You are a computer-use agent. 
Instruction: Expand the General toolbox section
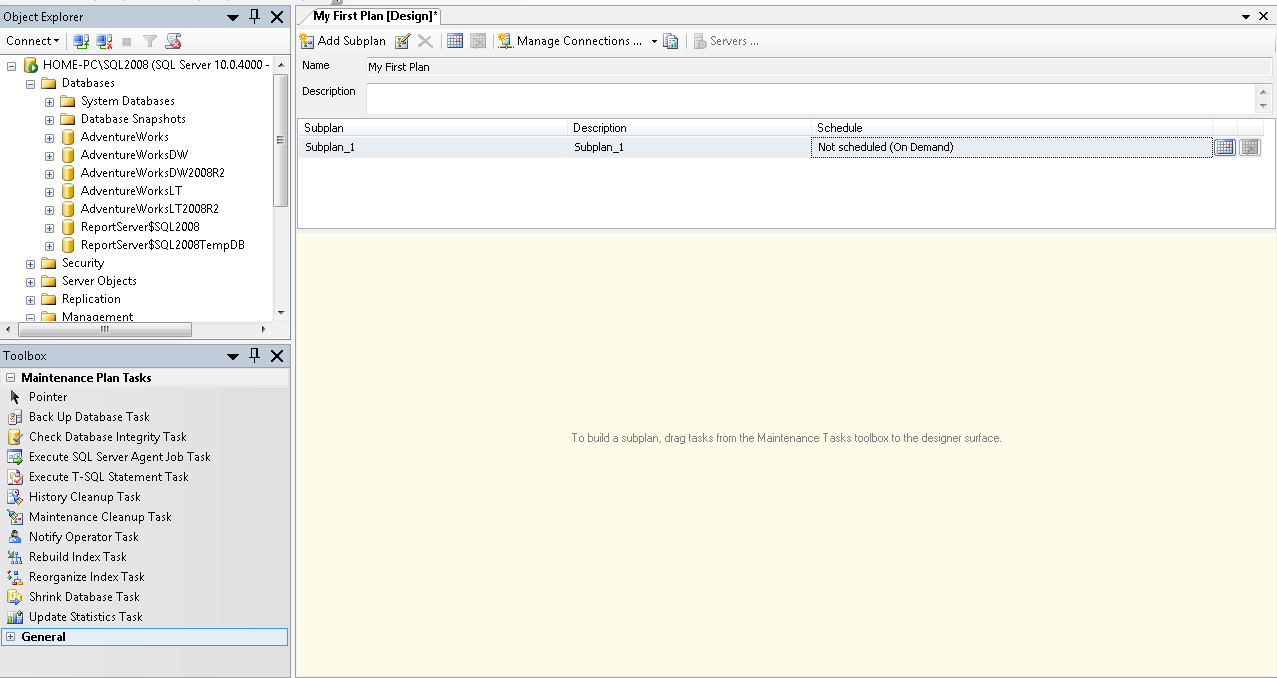point(10,636)
